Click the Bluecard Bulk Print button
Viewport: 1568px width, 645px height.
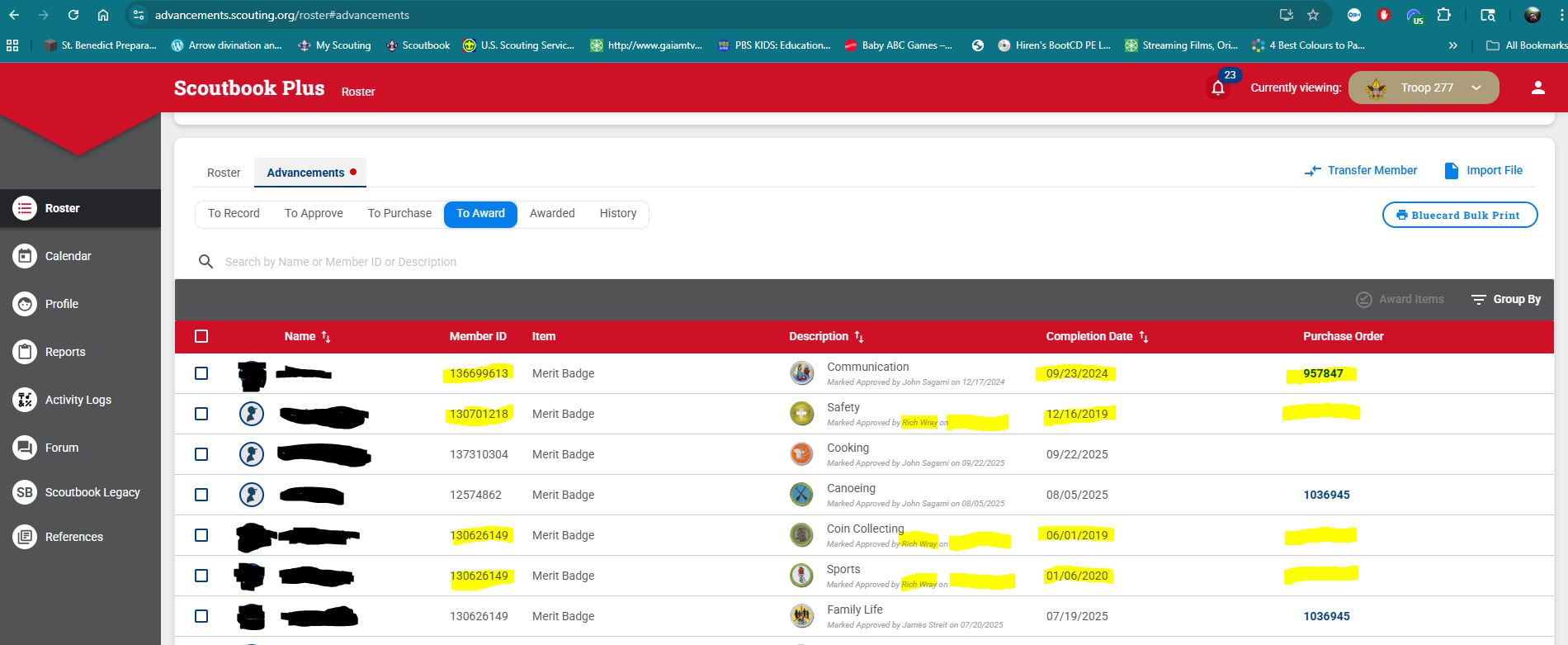[x=1460, y=215]
